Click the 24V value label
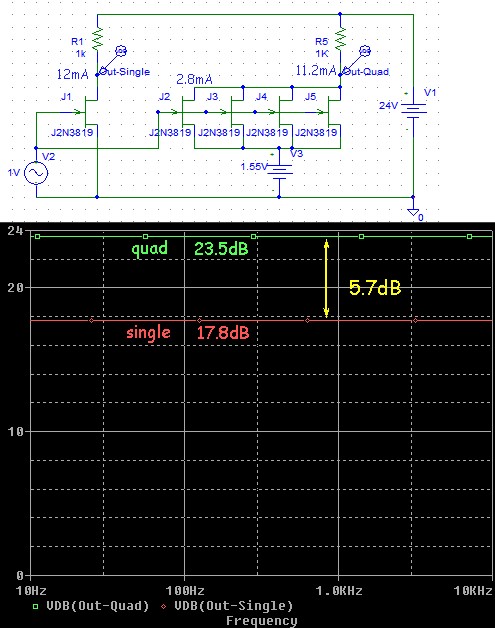The width and height of the screenshot is (495, 628). coord(388,105)
